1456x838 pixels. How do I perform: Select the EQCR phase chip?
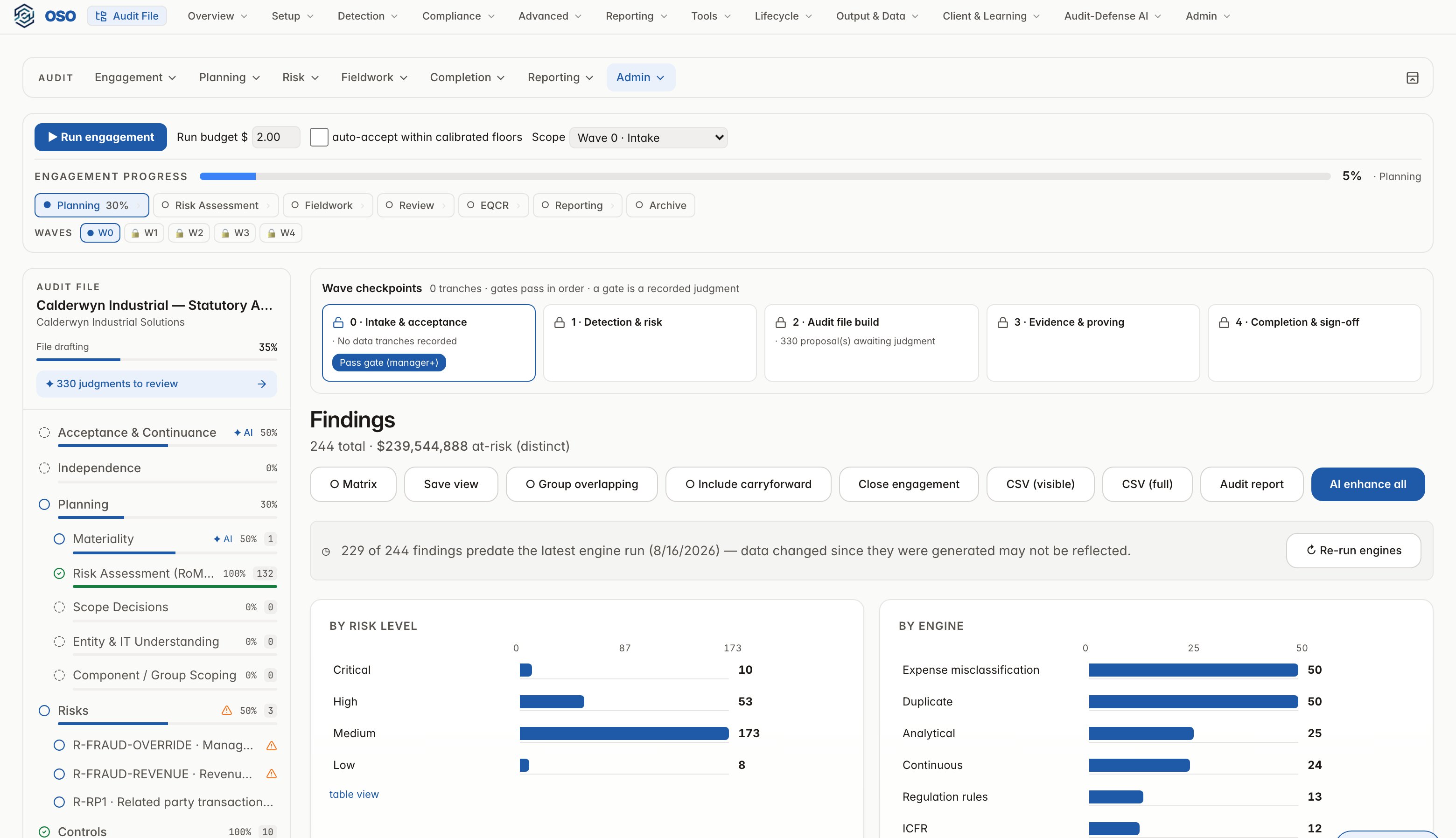[494, 205]
